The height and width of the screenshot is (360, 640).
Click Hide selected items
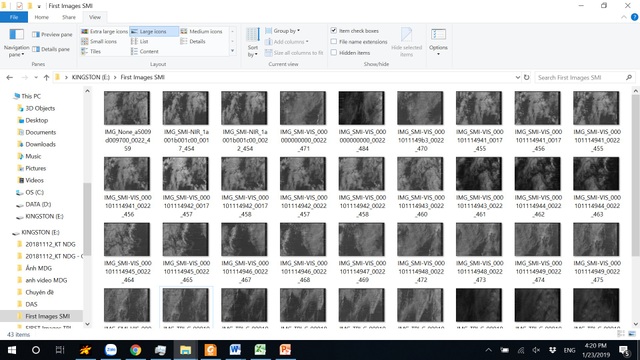point(406,42)
